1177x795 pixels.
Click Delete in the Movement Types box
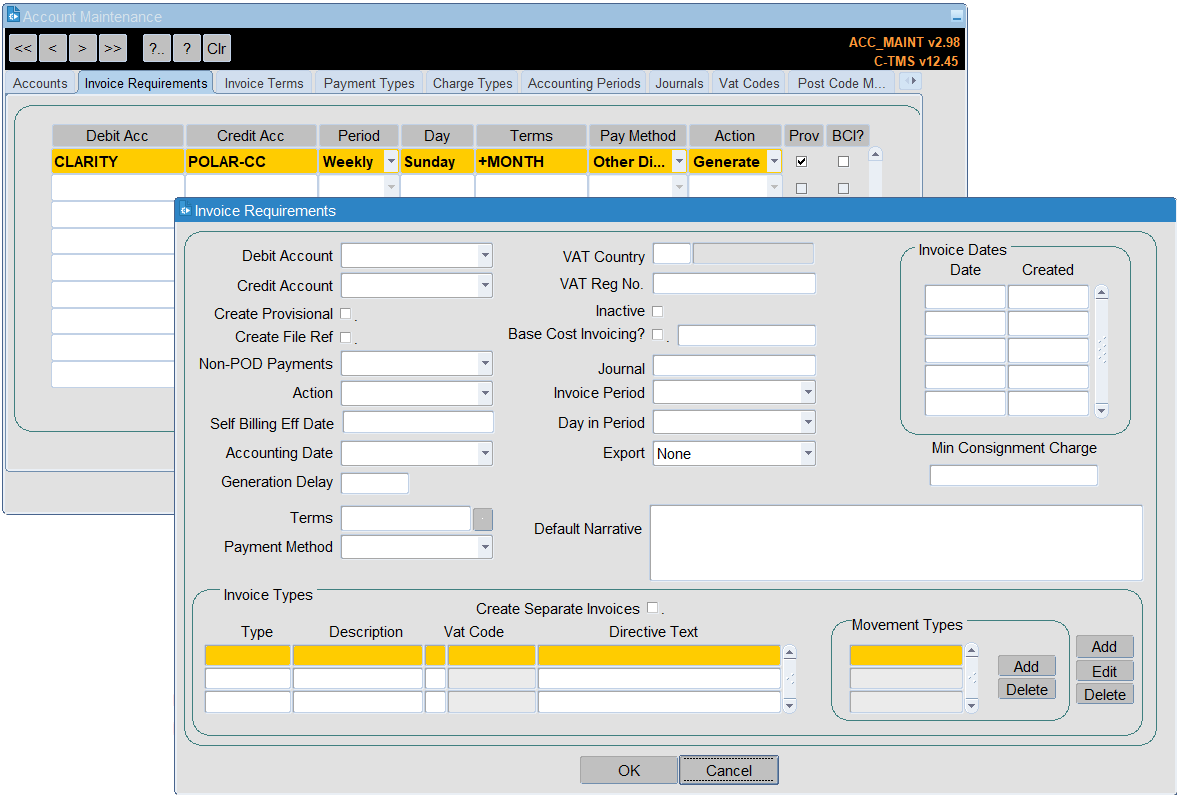click(1026, 689)
